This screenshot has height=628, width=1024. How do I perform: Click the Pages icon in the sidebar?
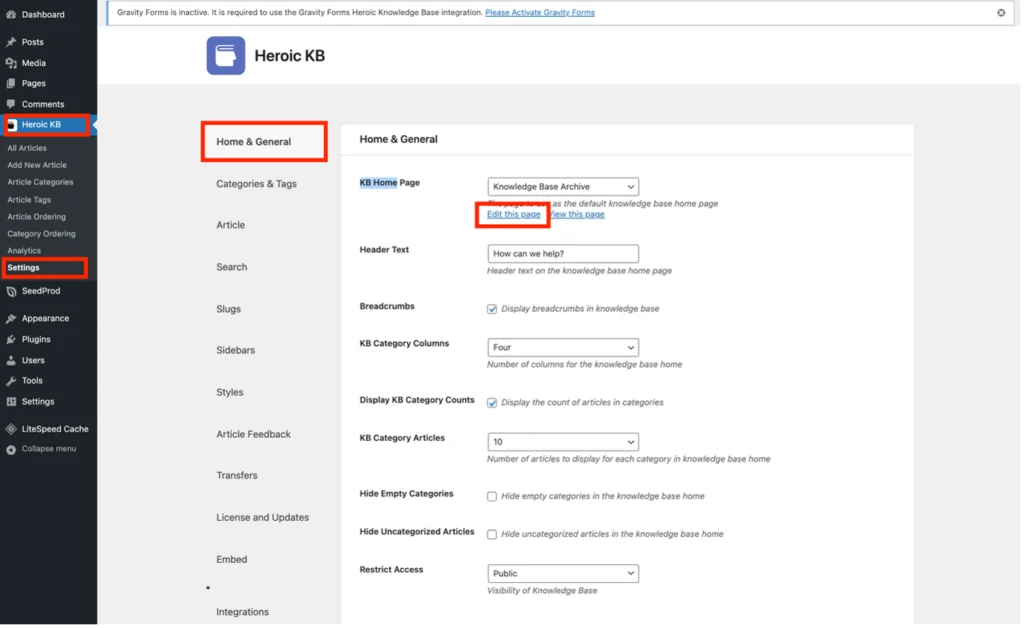pyautogui.click(x=11, y=84)
